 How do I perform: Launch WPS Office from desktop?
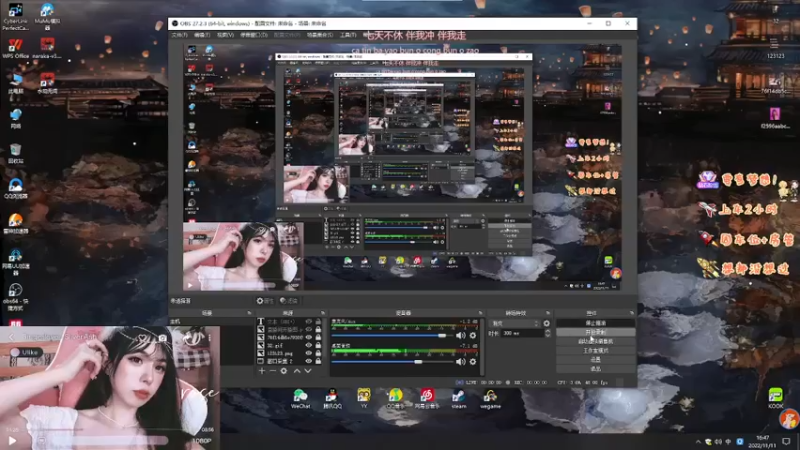(x=15, y=49)
